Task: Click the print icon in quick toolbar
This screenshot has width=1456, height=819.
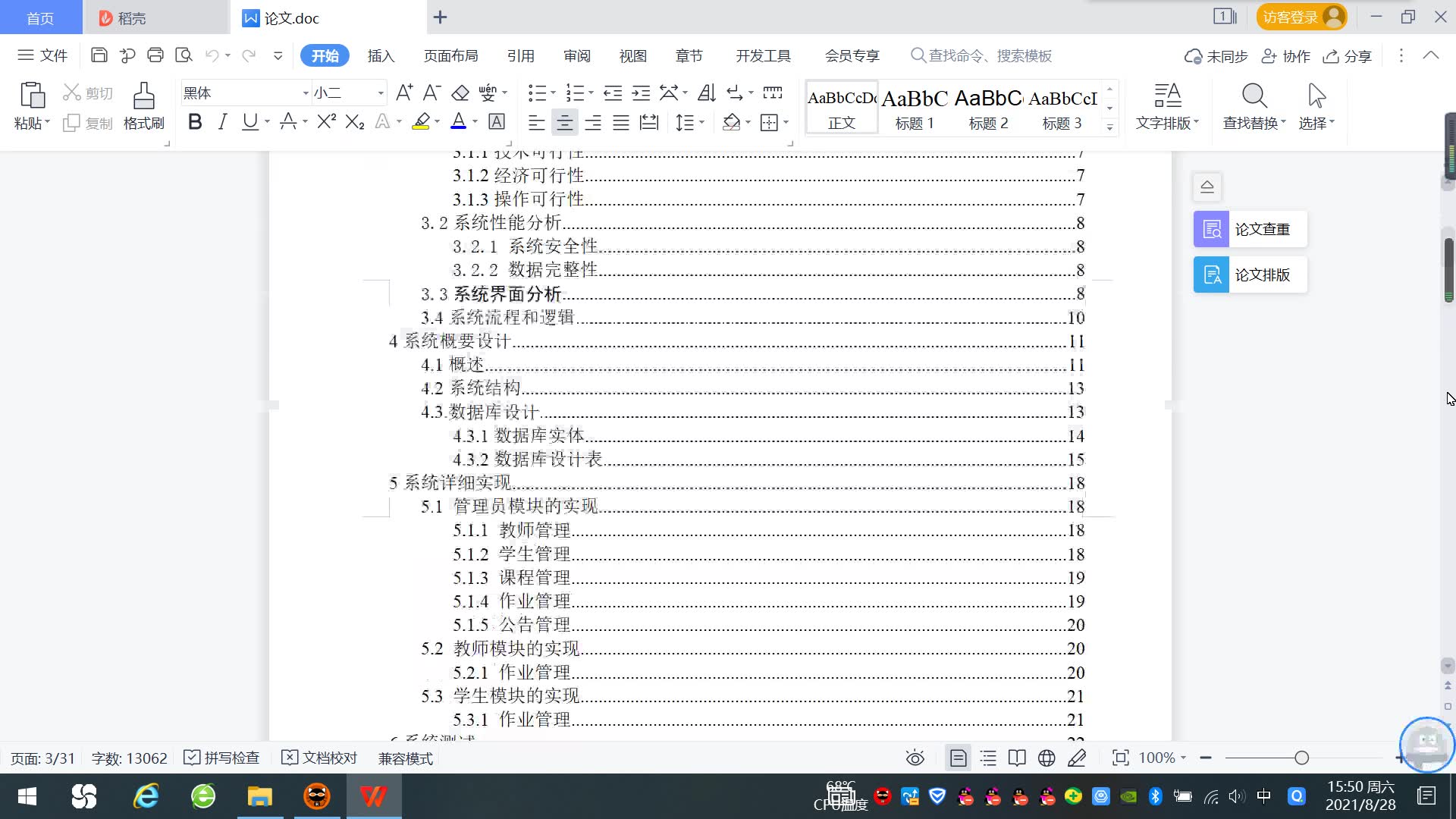Action: (x=155, y=55)
